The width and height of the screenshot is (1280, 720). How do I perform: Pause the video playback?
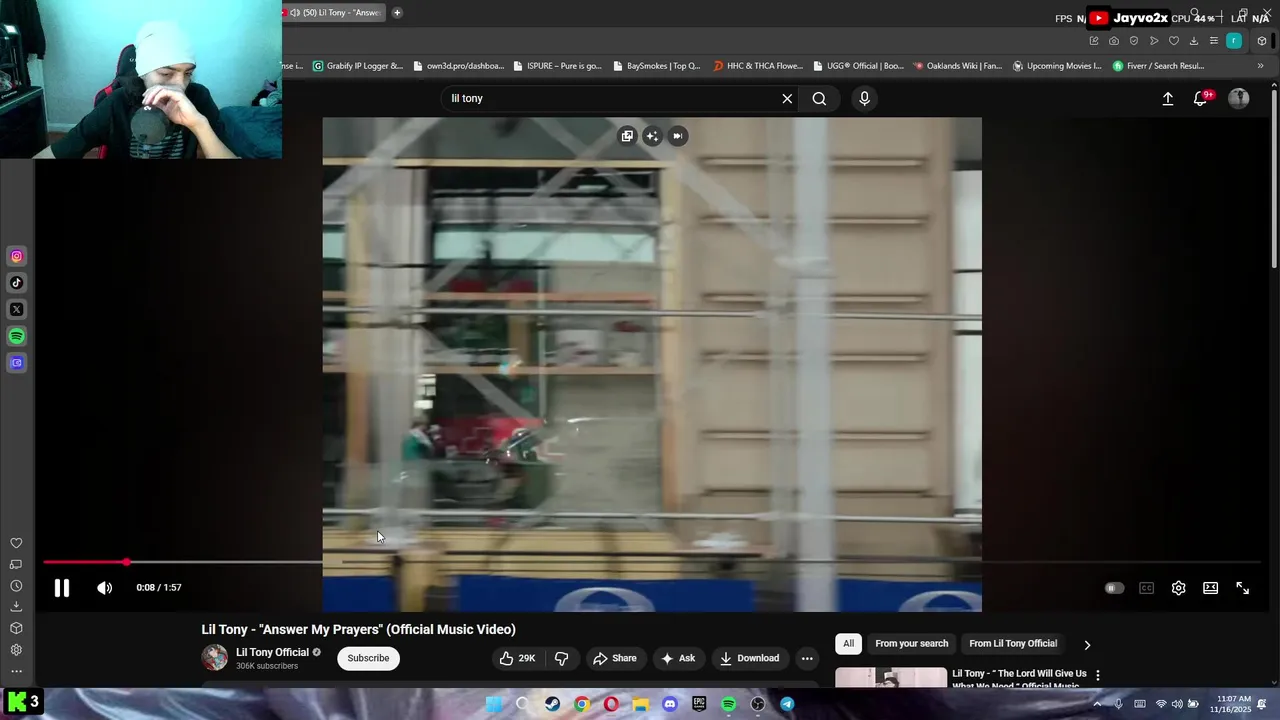point(61,588)
